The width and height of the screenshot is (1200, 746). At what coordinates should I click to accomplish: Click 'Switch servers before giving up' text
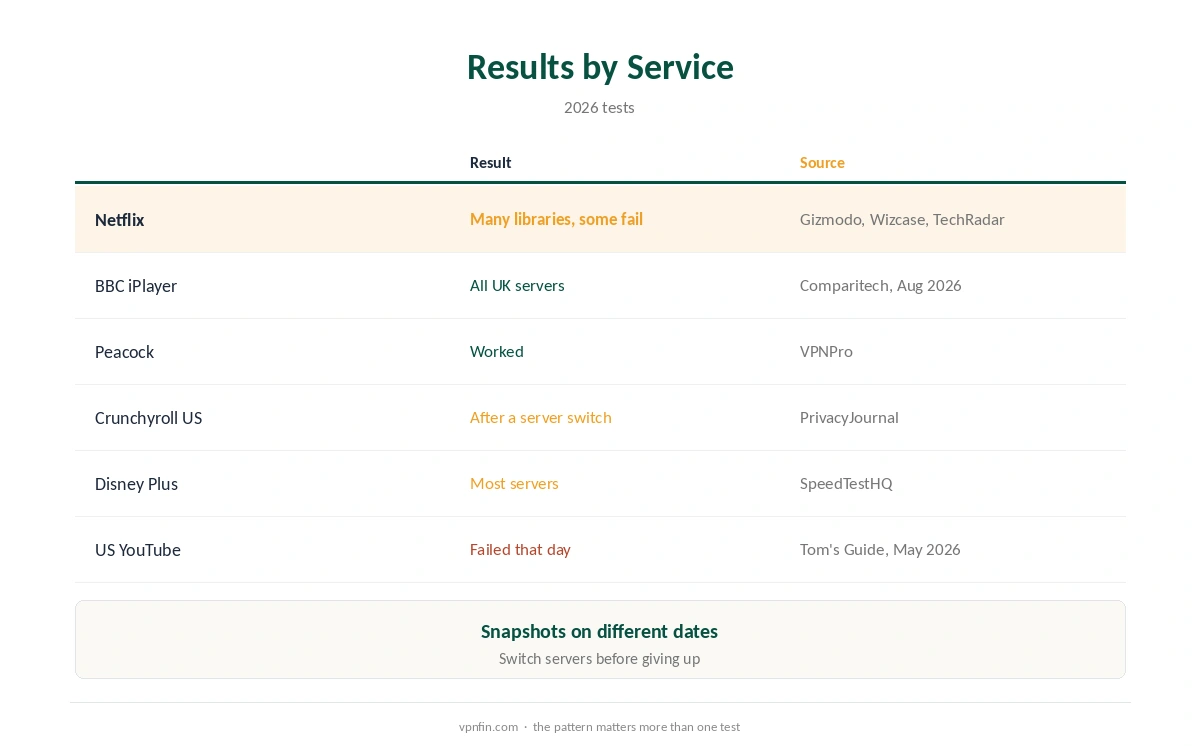coord(599,659)
